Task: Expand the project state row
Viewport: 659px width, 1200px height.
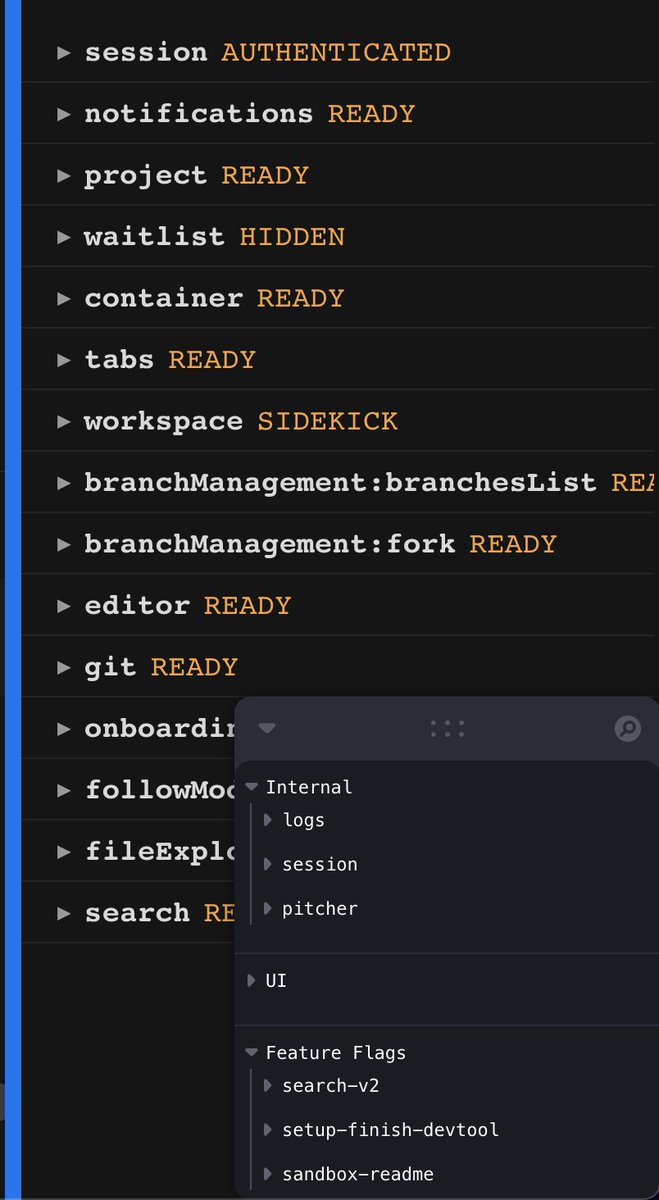Action: tap(340, 175)
